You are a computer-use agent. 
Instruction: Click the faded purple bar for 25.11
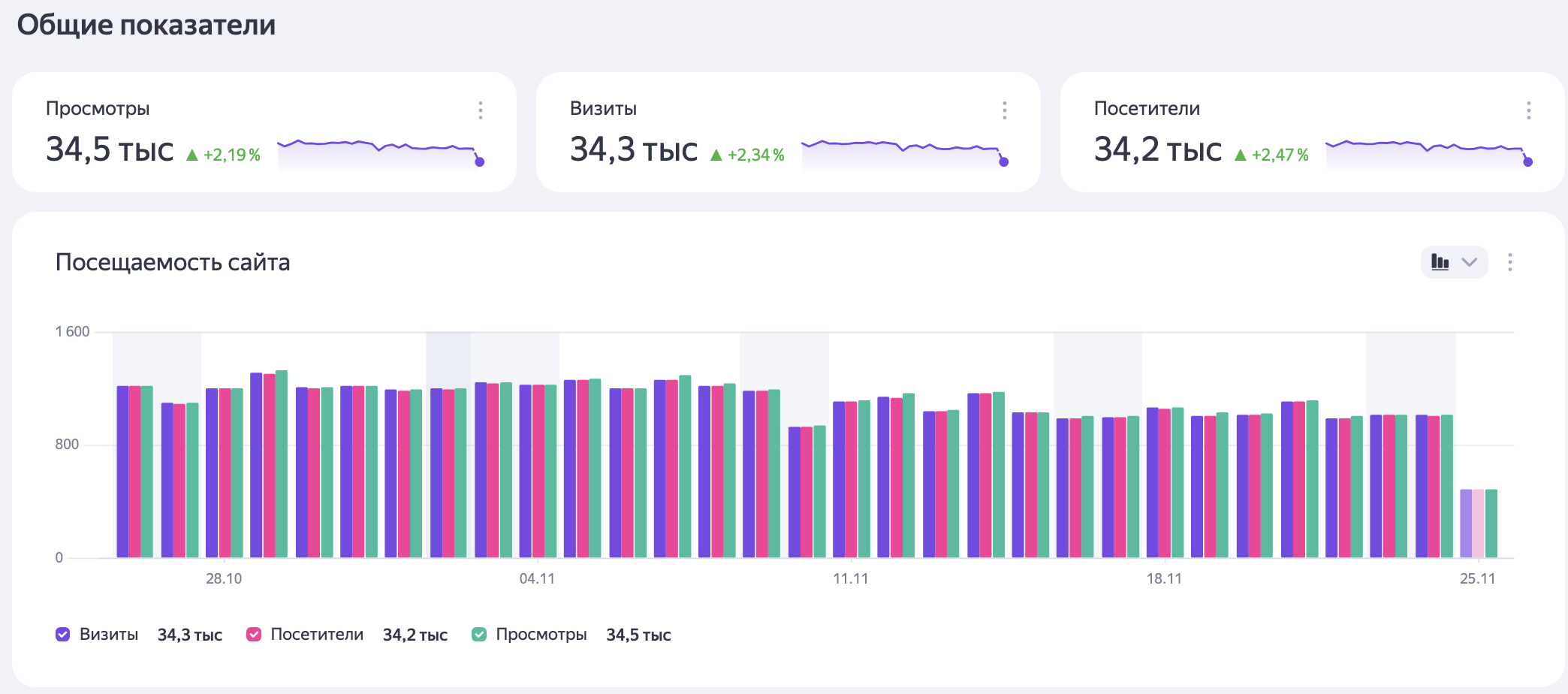1465,523
